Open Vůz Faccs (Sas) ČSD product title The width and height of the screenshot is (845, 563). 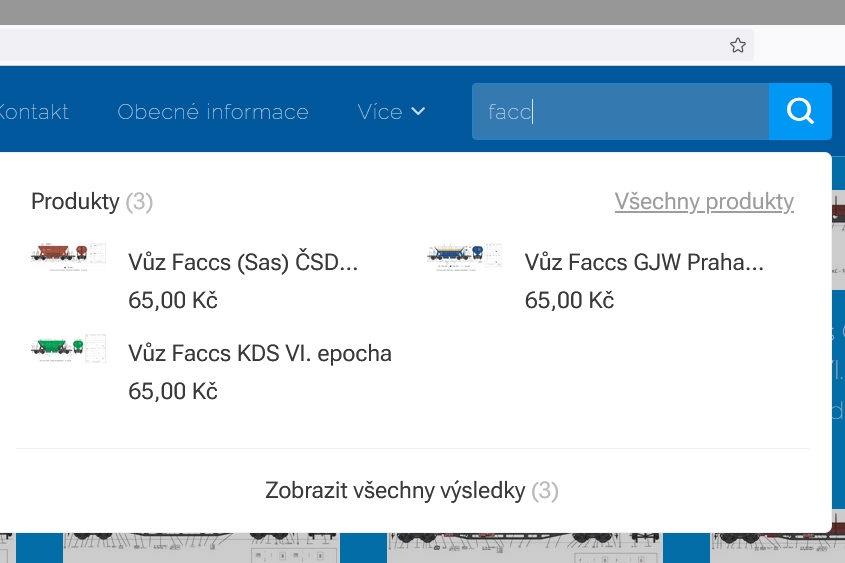tap(243, 263)
